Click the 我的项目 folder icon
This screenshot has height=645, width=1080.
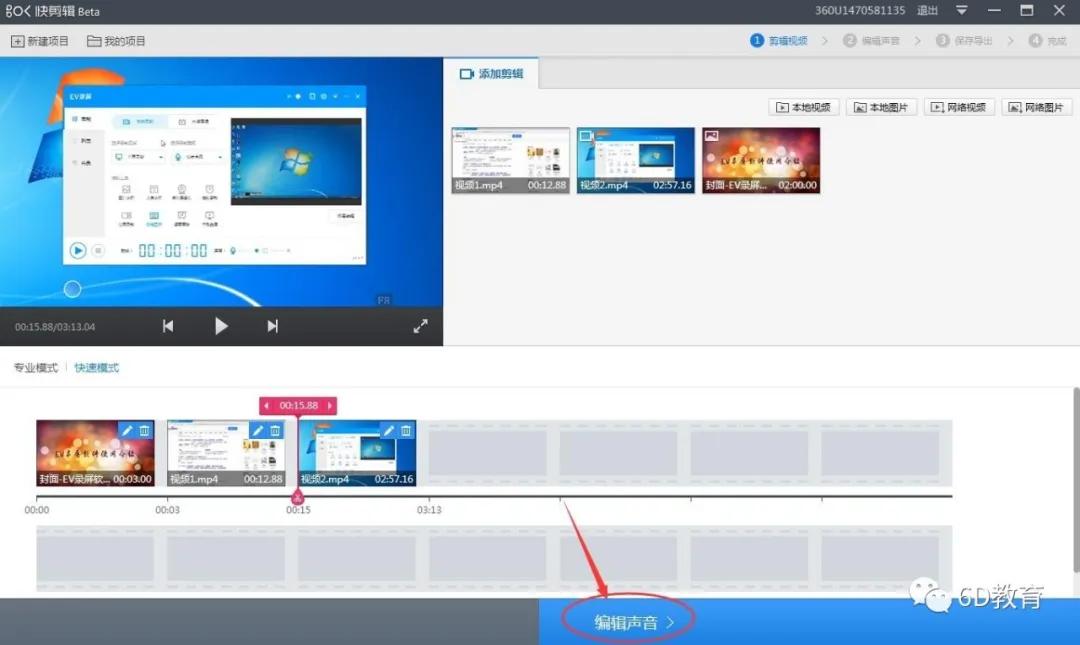tap(94, 41)
